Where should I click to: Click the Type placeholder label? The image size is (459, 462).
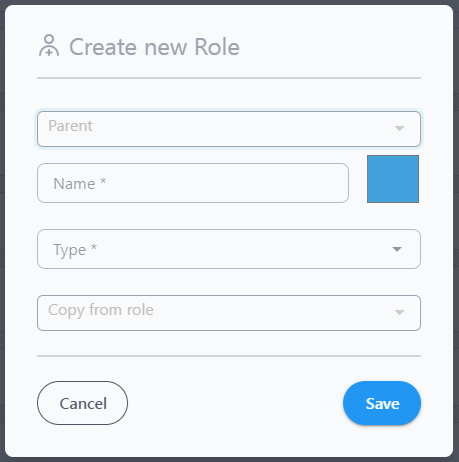click(x=75, y=250)
